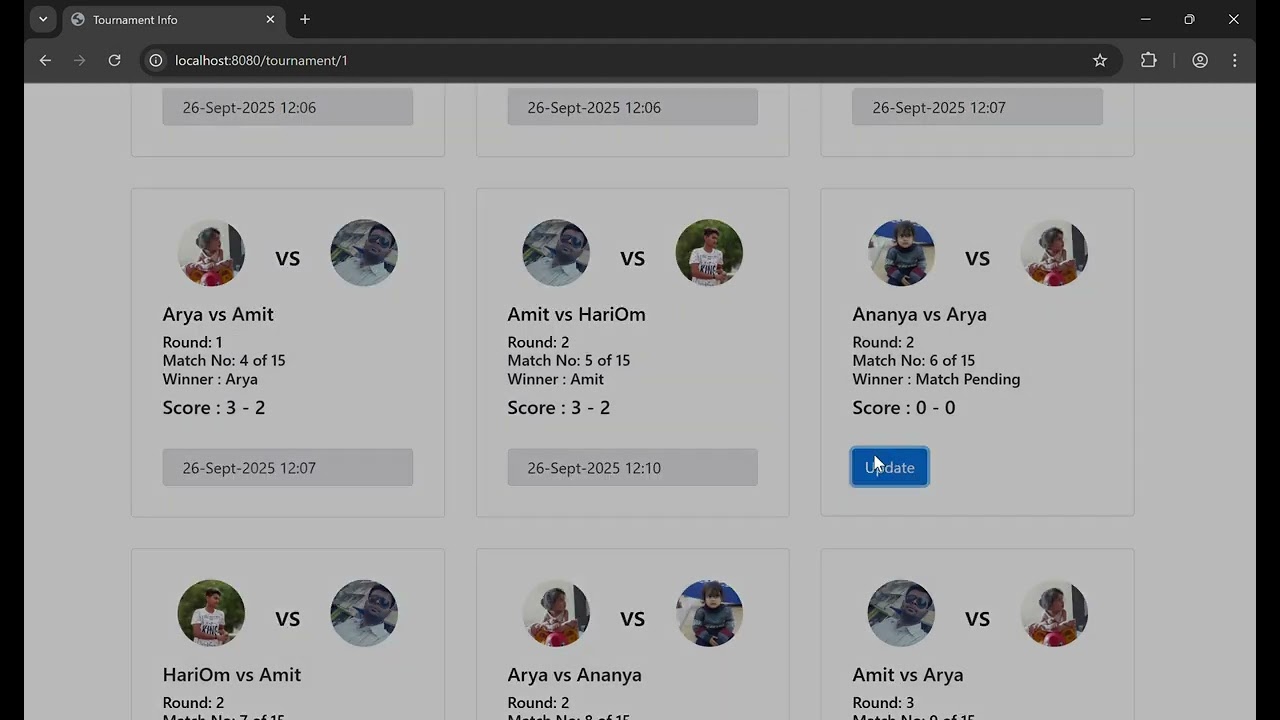
Task: Expand the tab search dropdown arrow
Action: 43,19
